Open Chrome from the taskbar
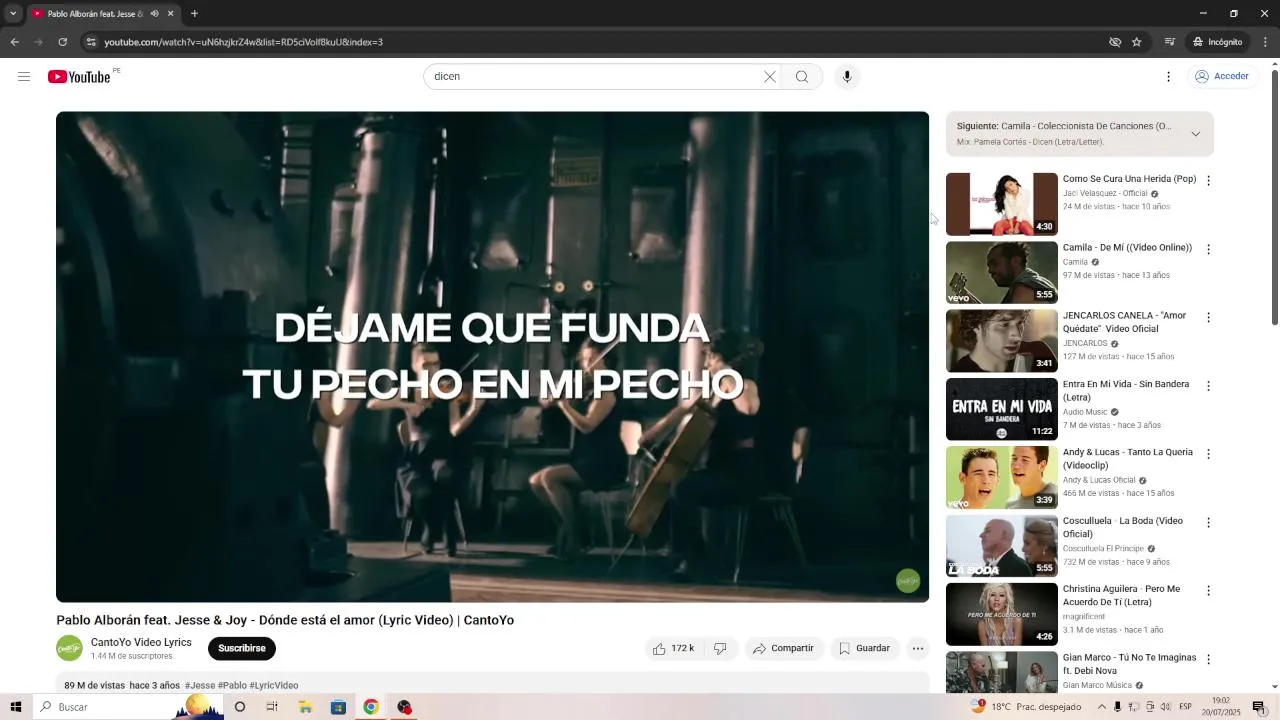The width and height of the screenshot is (1280, 720). point(371,707)
